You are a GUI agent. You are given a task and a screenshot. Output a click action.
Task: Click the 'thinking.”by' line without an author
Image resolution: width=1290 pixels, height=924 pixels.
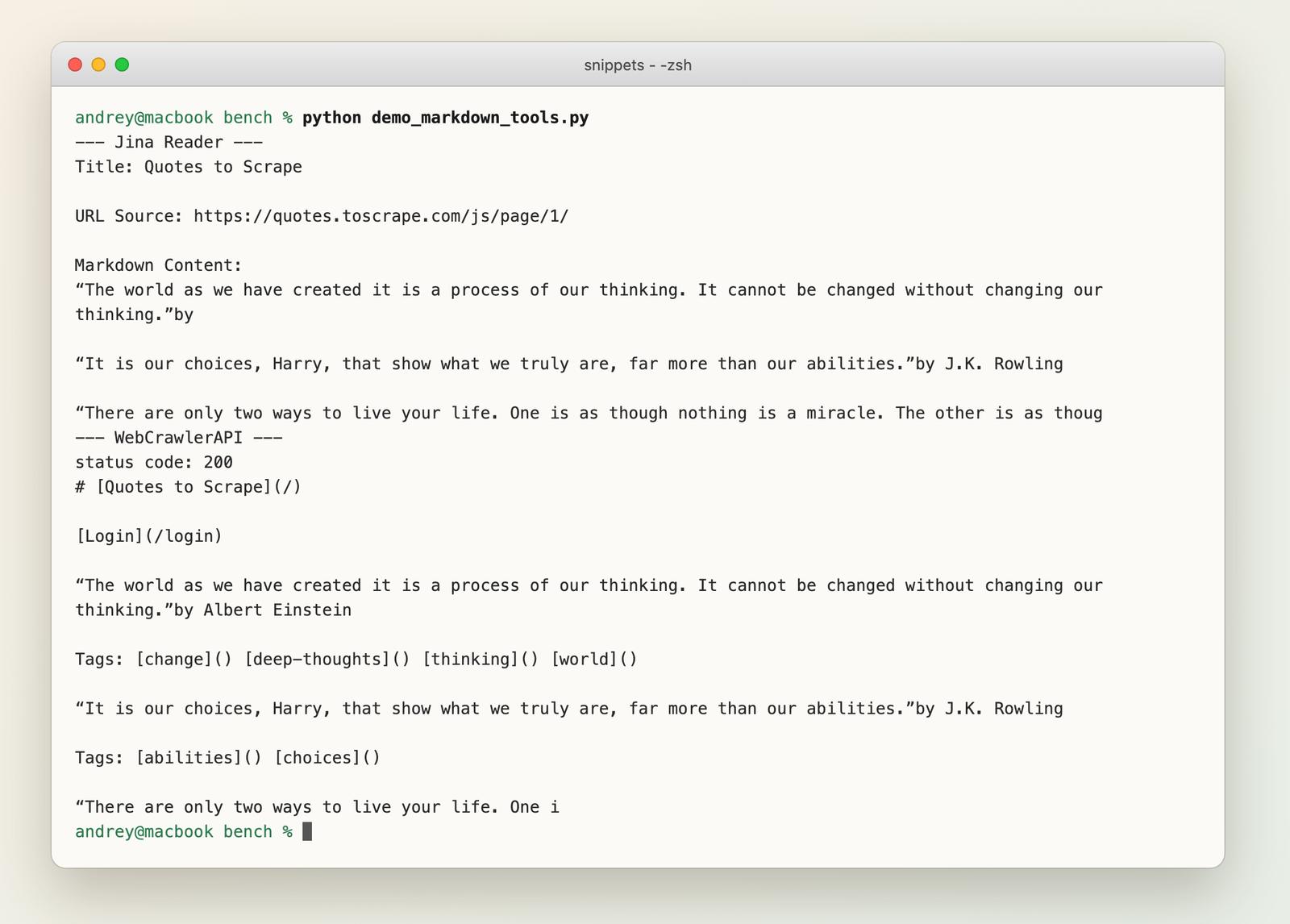135,315
